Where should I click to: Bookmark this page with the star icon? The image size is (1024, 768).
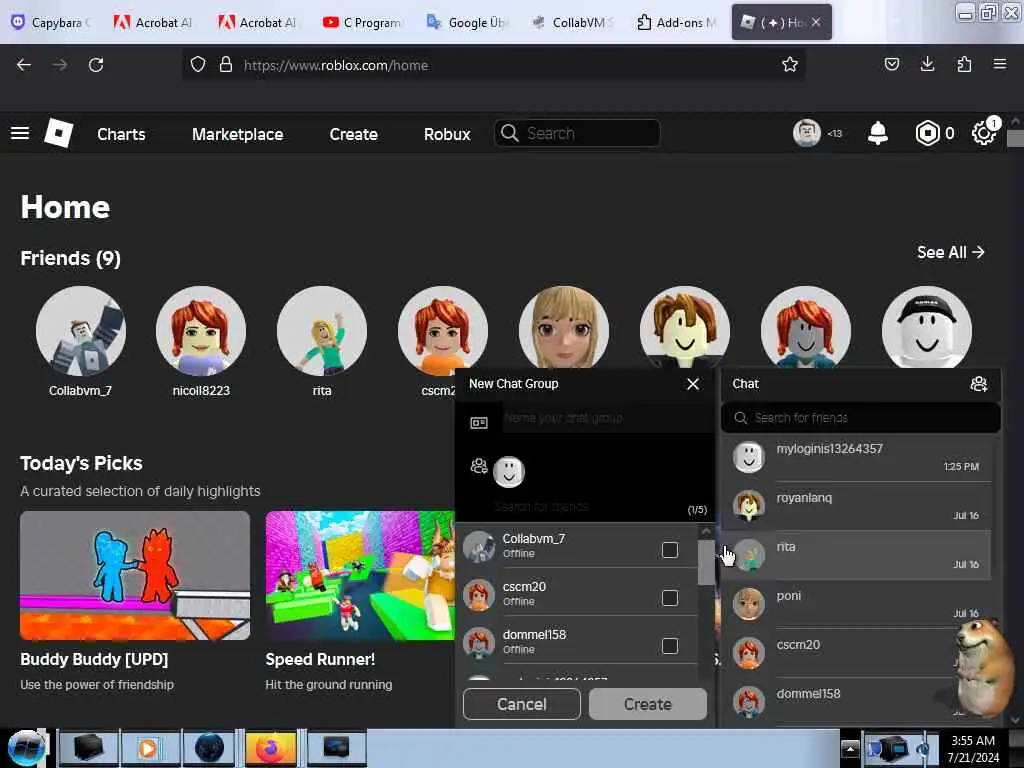click(790, 65)
